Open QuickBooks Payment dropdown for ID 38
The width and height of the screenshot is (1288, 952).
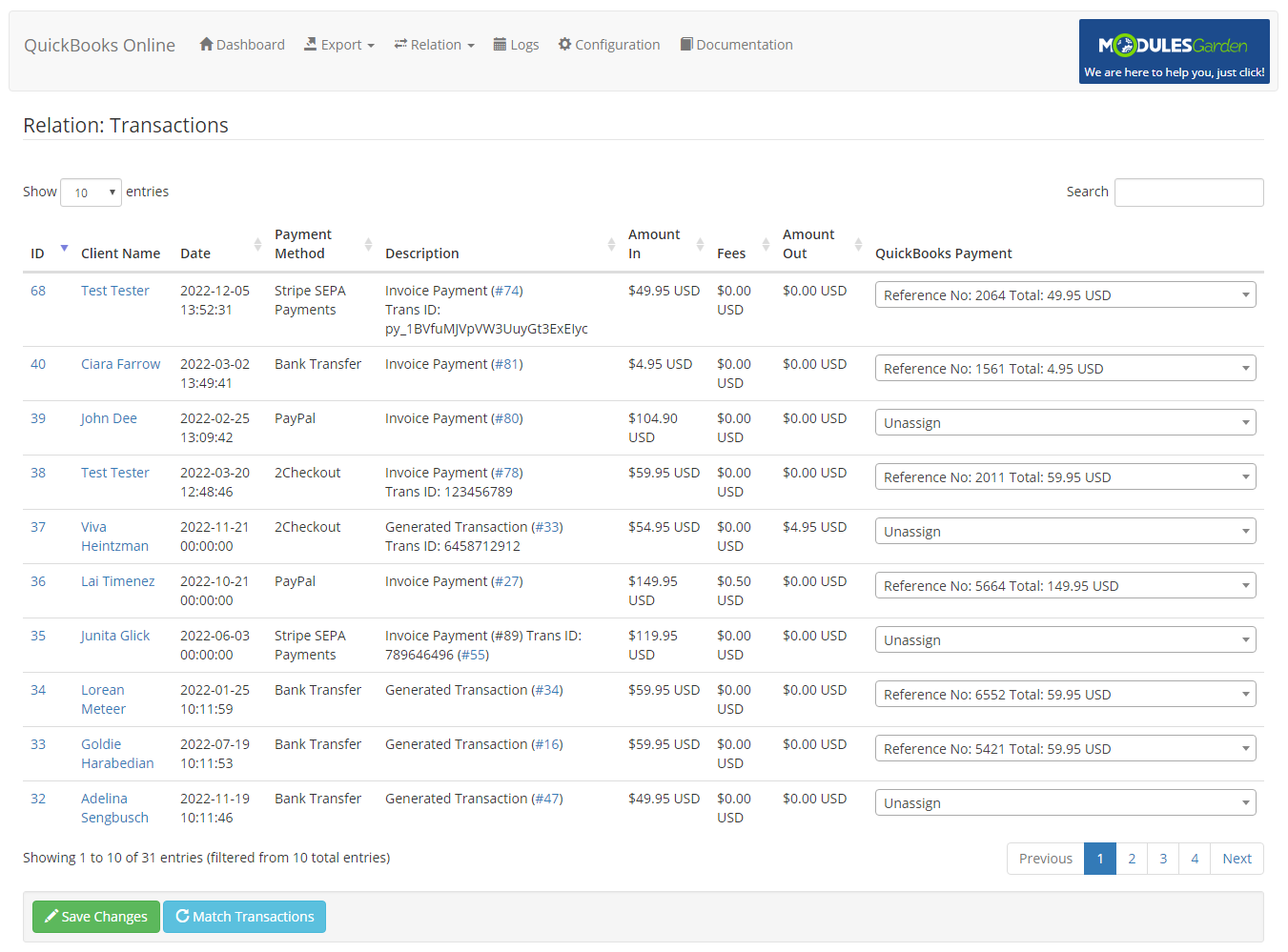pyautogui.click(x=1065, y=477)
